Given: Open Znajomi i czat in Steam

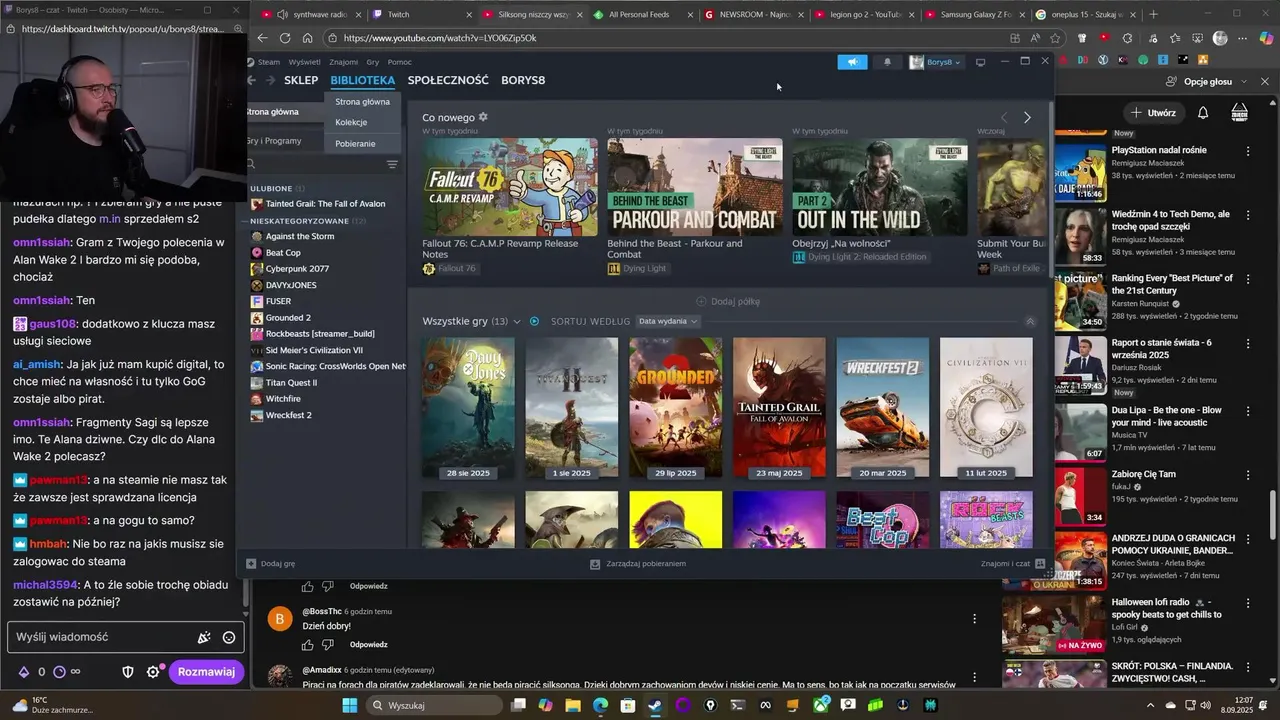Looking at the screenshot, I should point(1012,564).
